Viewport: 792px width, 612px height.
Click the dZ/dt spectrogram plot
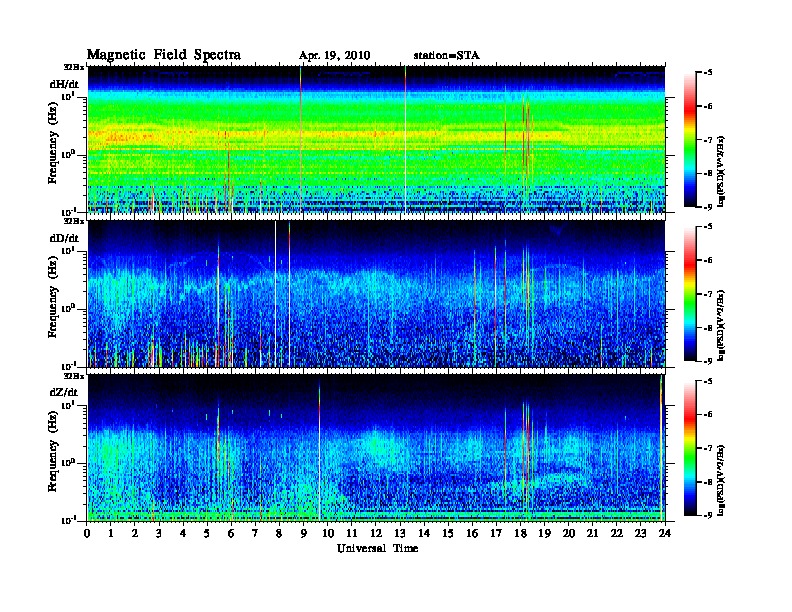coord(376,448)
